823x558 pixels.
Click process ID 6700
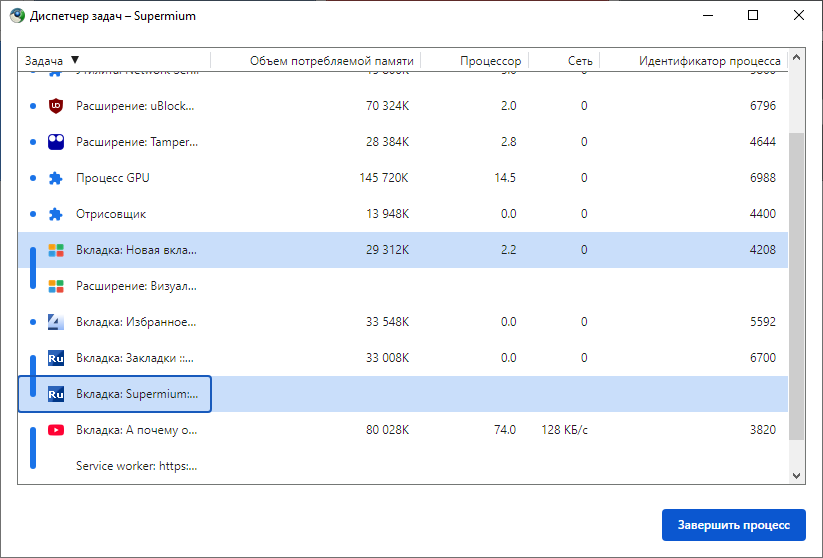tap(763, 358)
